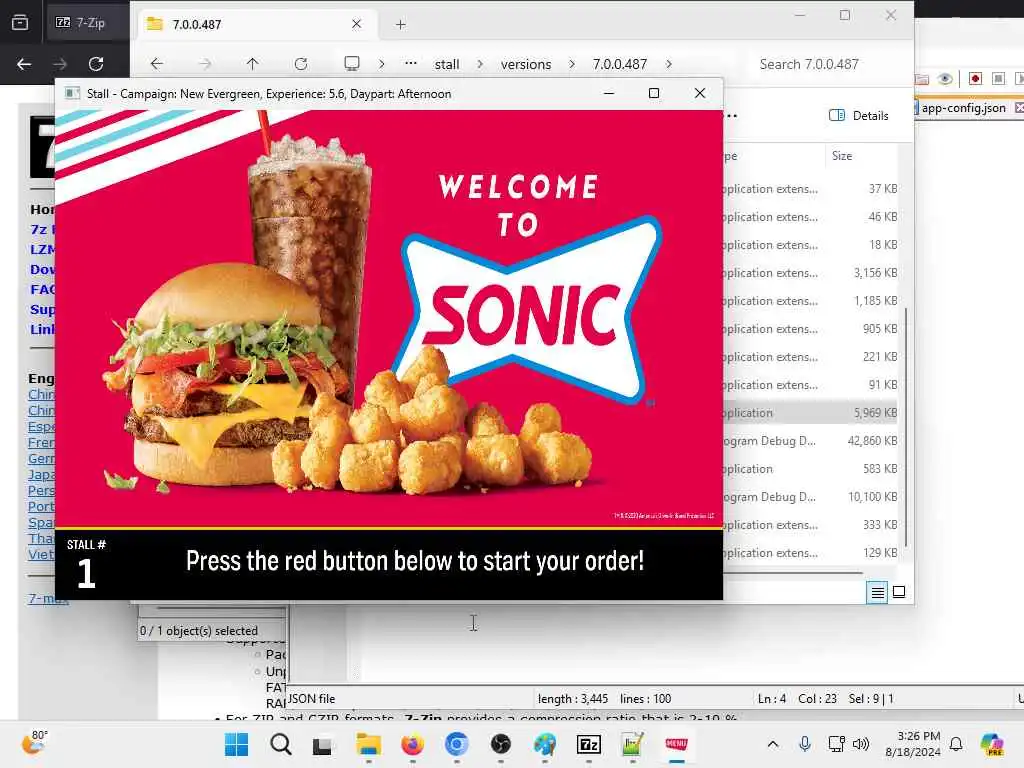Toggle the Details pane in File Explorer
Image resolution: width=1024 pixels, height=768 pixels.
(x=859, y=116)
